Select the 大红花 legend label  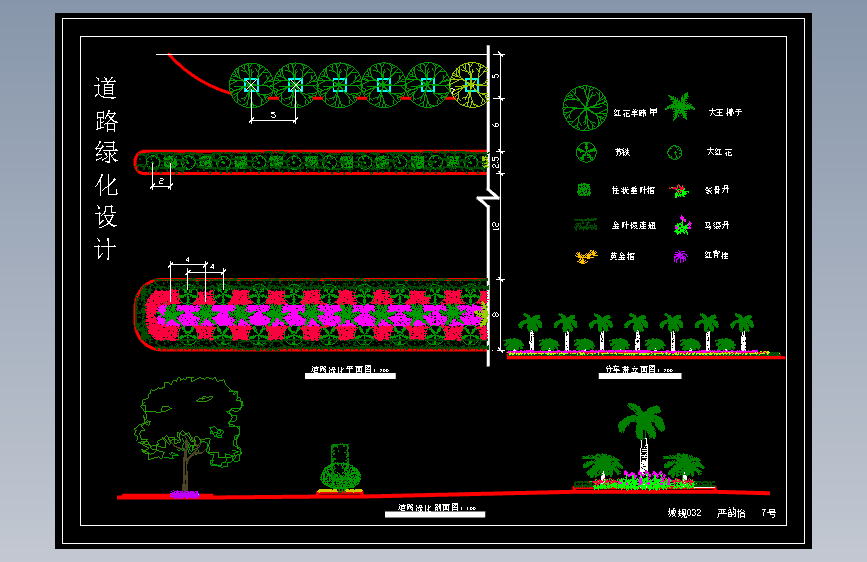719,152
